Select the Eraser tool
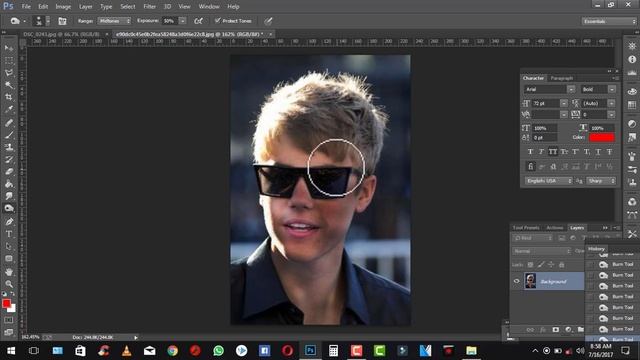The height and width of the screenshot is (360, 640). pos(9,171)
